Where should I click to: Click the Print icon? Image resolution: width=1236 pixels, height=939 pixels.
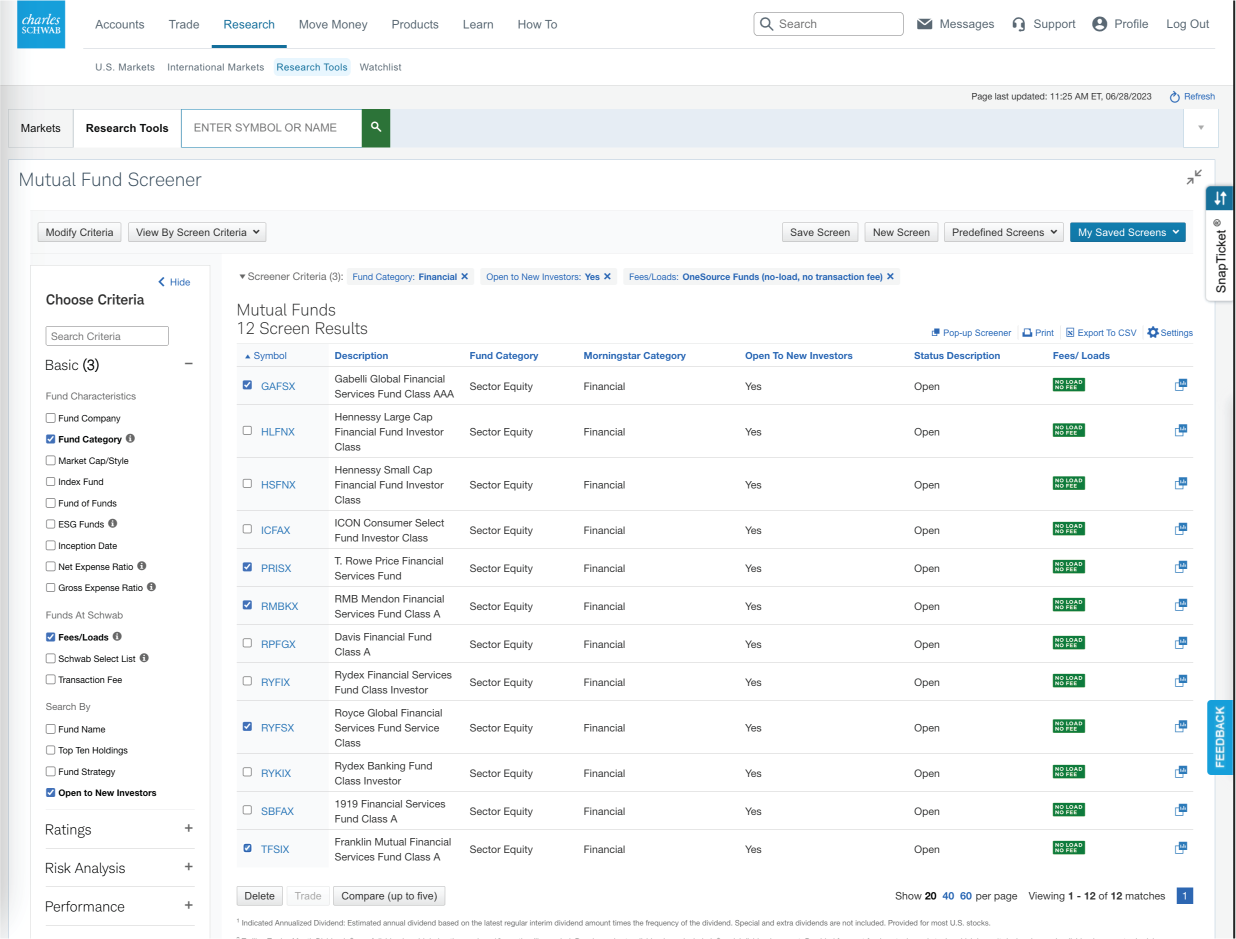pyautogui.click(x=1027, y=333)
